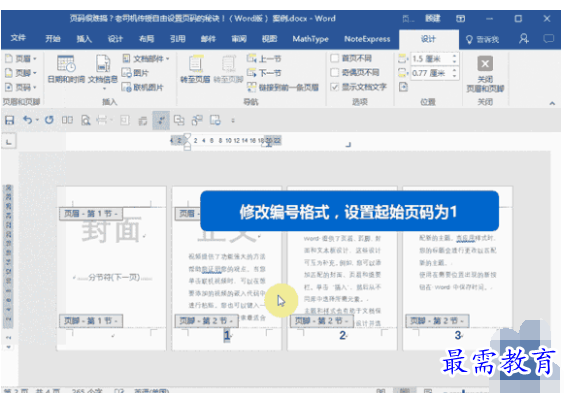The image size is (564, 393).
Task: Click page number 2 in the footer
Action: pos(342,335)
